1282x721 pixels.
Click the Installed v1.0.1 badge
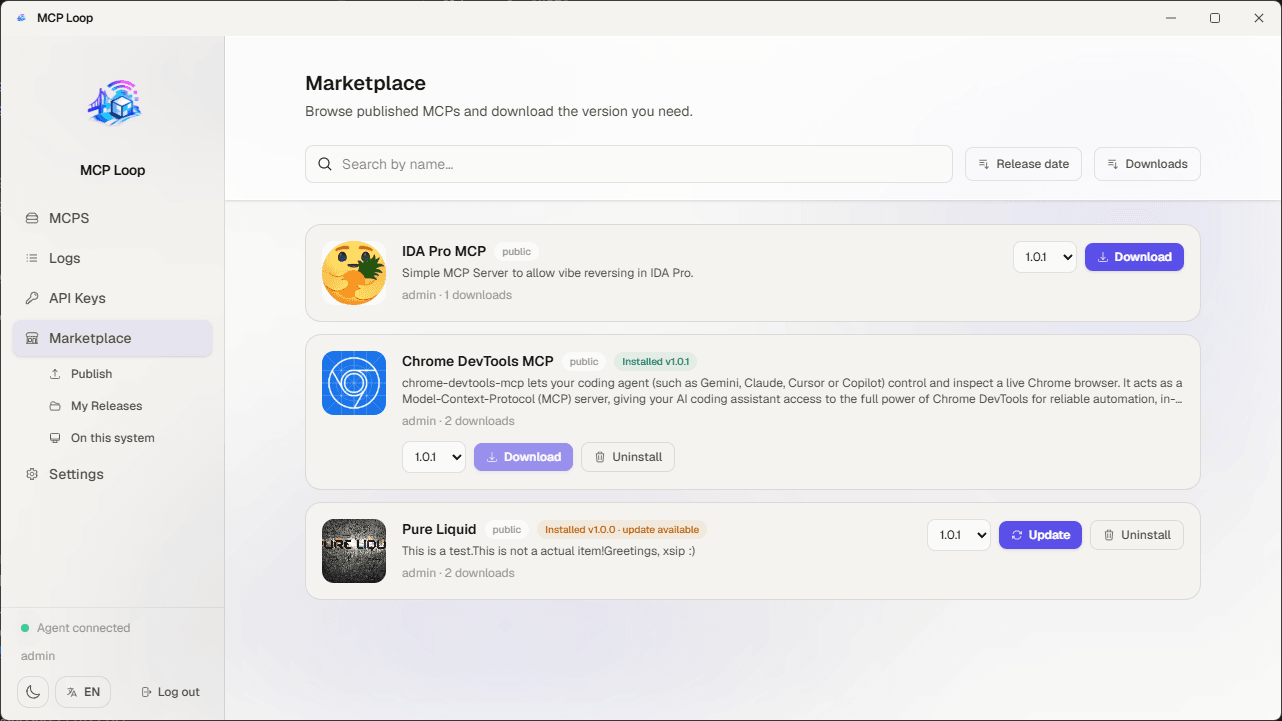[655, 362]
